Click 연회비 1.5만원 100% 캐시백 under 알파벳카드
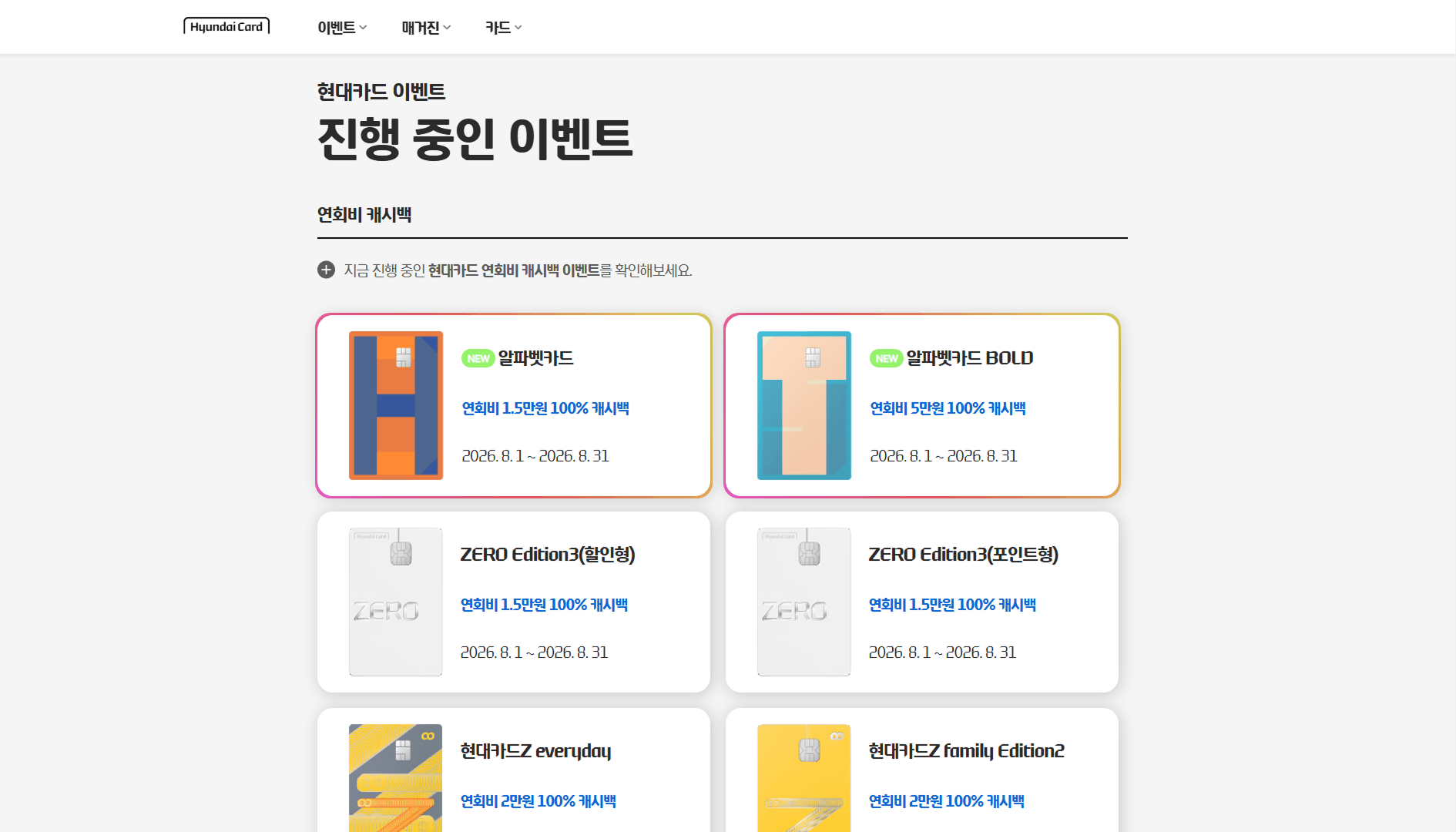 [x=545, y=408]
